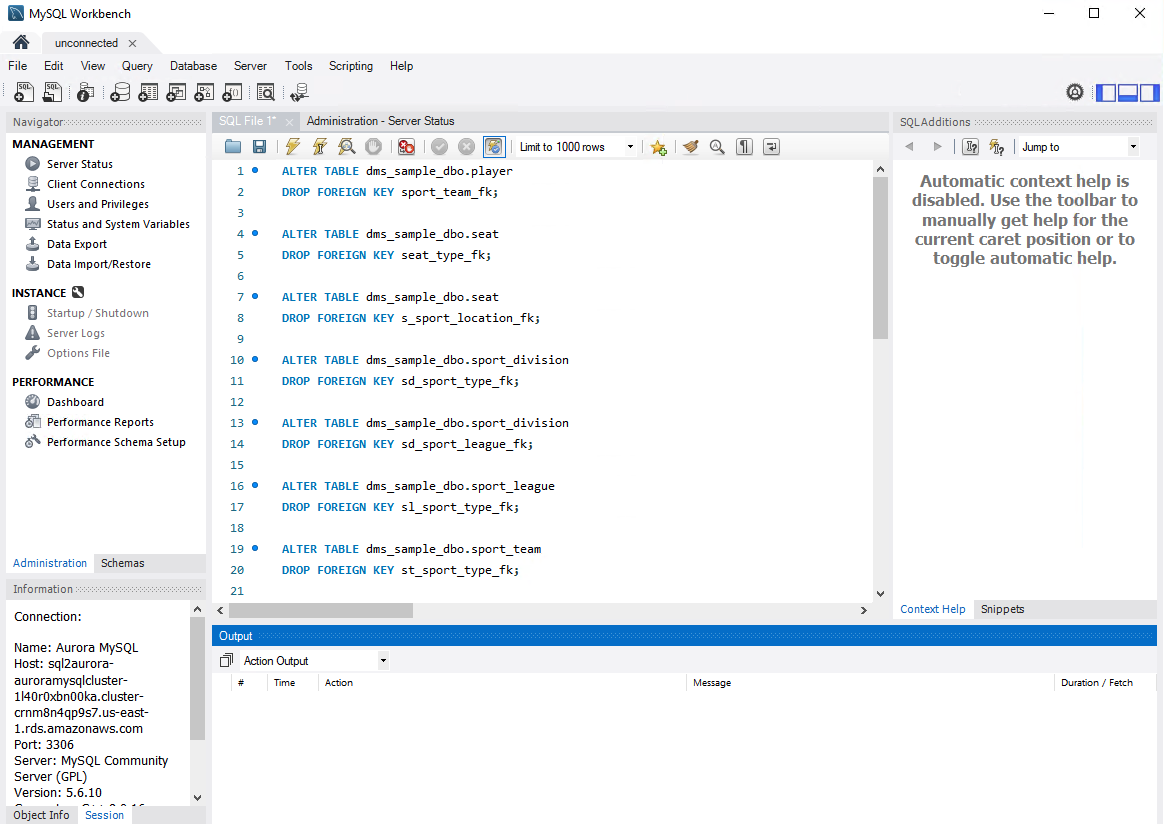Switch to the Schemas tab
Viewport: 1164px width, 824px height.
coord(122,563)
